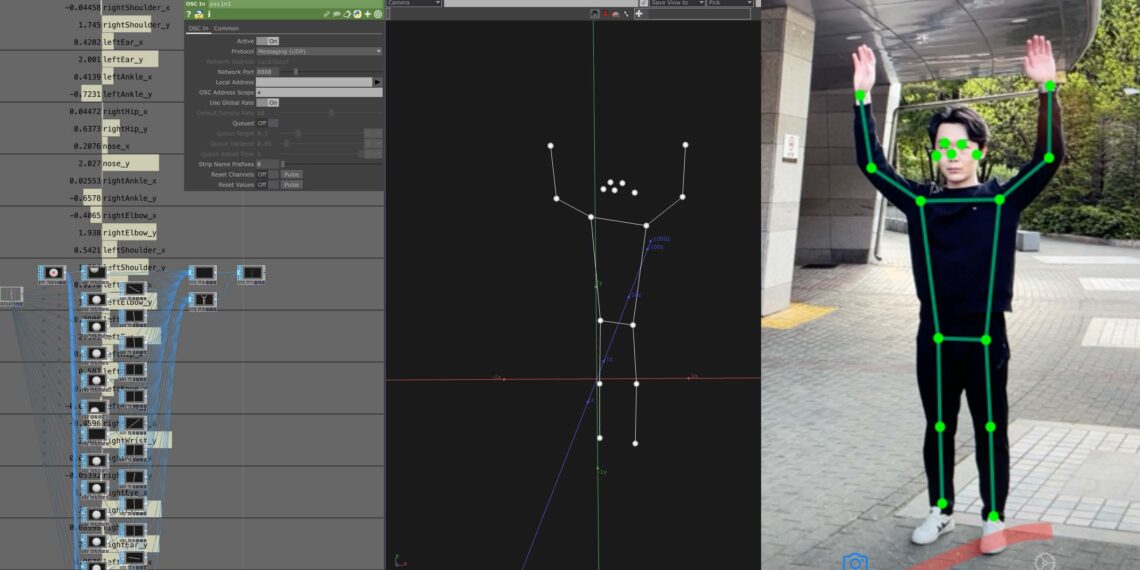This screenshot has height=570, width=1140.
Task: Select the OSC In parameter tab
Action: point(198,28)
